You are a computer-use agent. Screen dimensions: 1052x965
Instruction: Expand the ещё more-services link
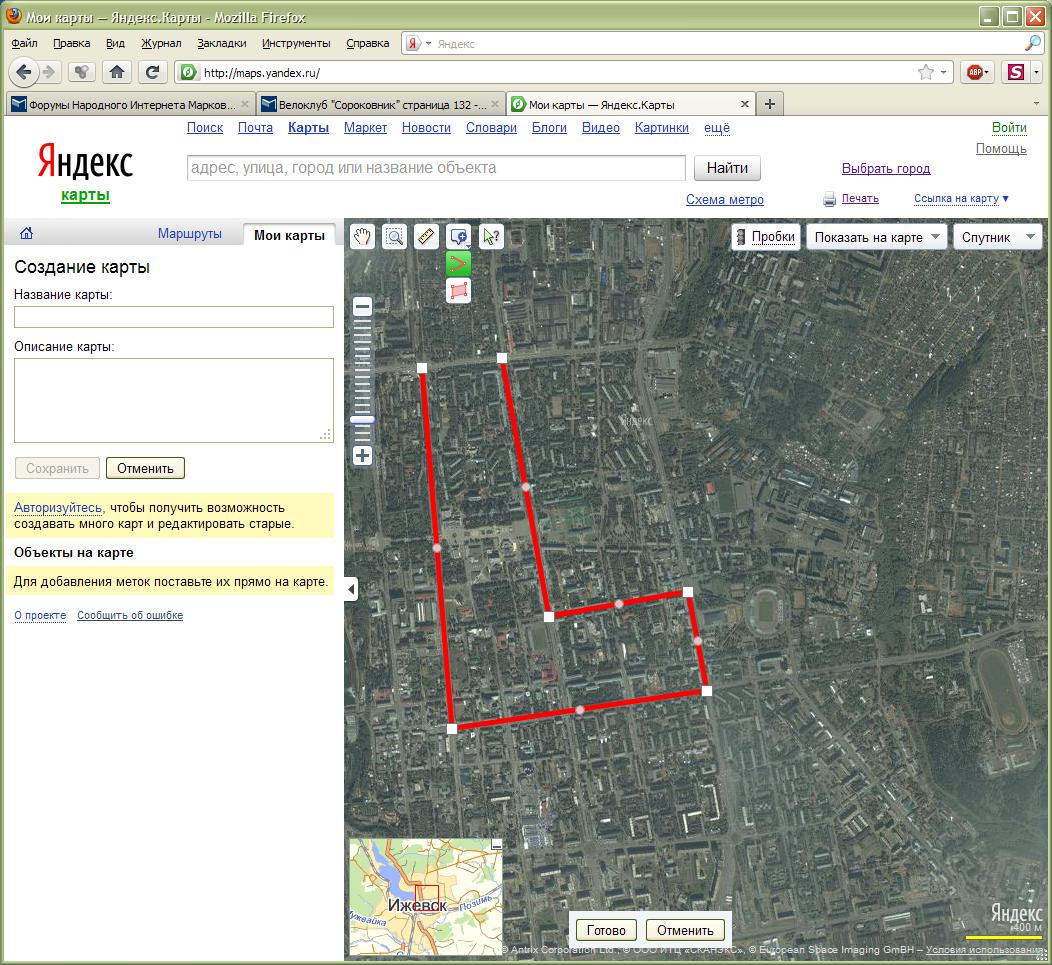[x=717, y=128]
